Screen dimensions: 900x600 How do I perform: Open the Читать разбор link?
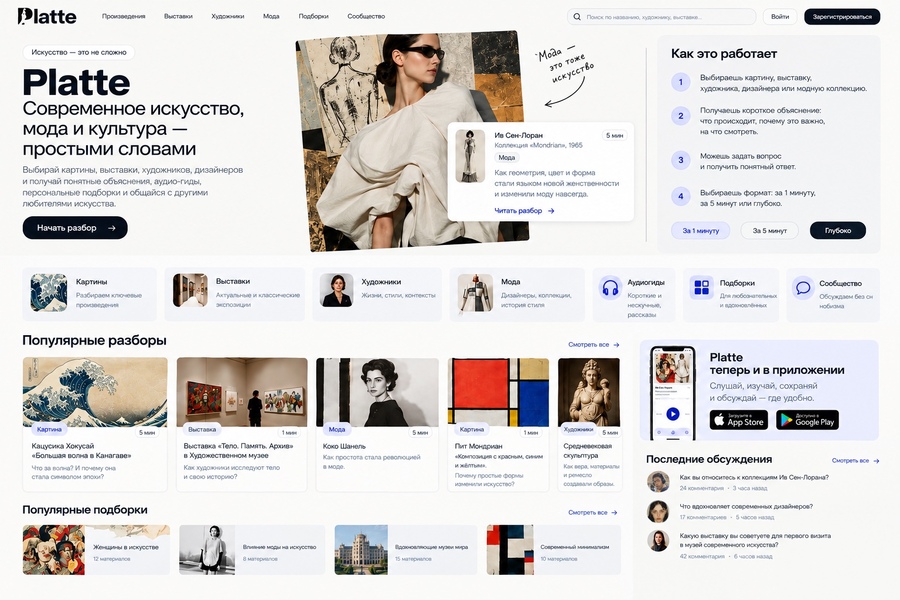coord(525,211)
